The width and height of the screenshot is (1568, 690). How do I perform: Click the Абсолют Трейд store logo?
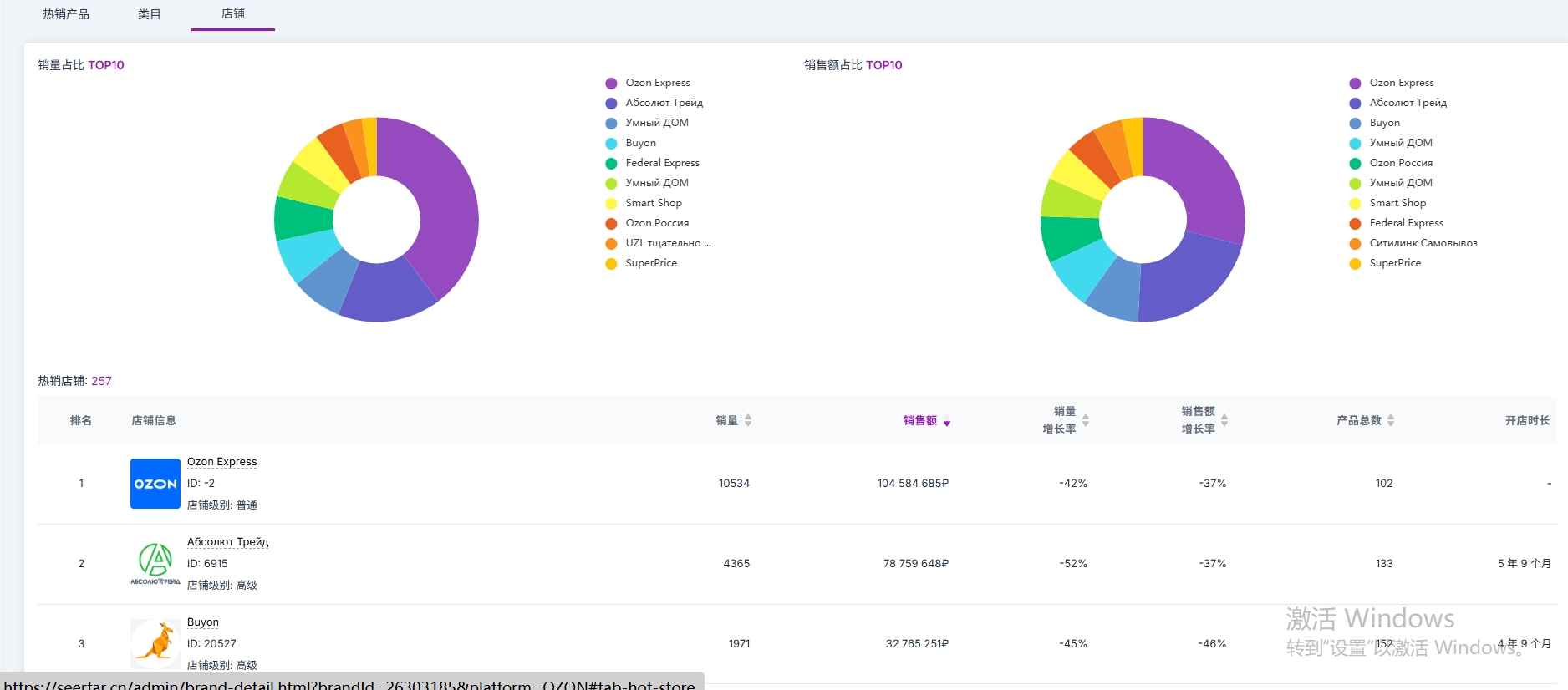click(155, 564)
